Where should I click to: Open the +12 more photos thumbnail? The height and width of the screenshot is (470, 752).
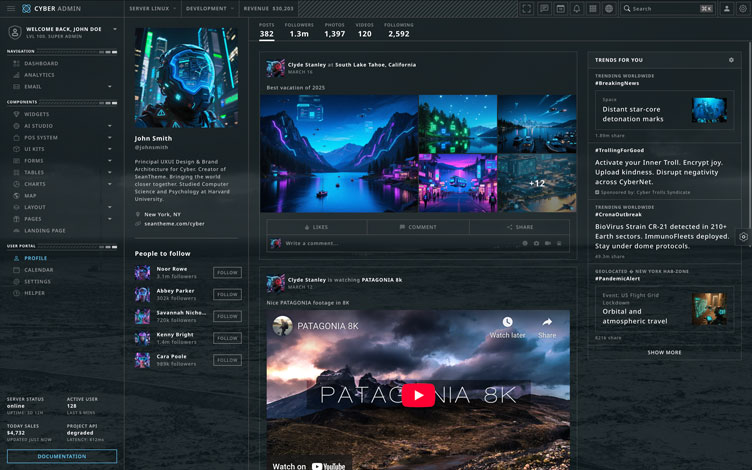click(537, 183)
